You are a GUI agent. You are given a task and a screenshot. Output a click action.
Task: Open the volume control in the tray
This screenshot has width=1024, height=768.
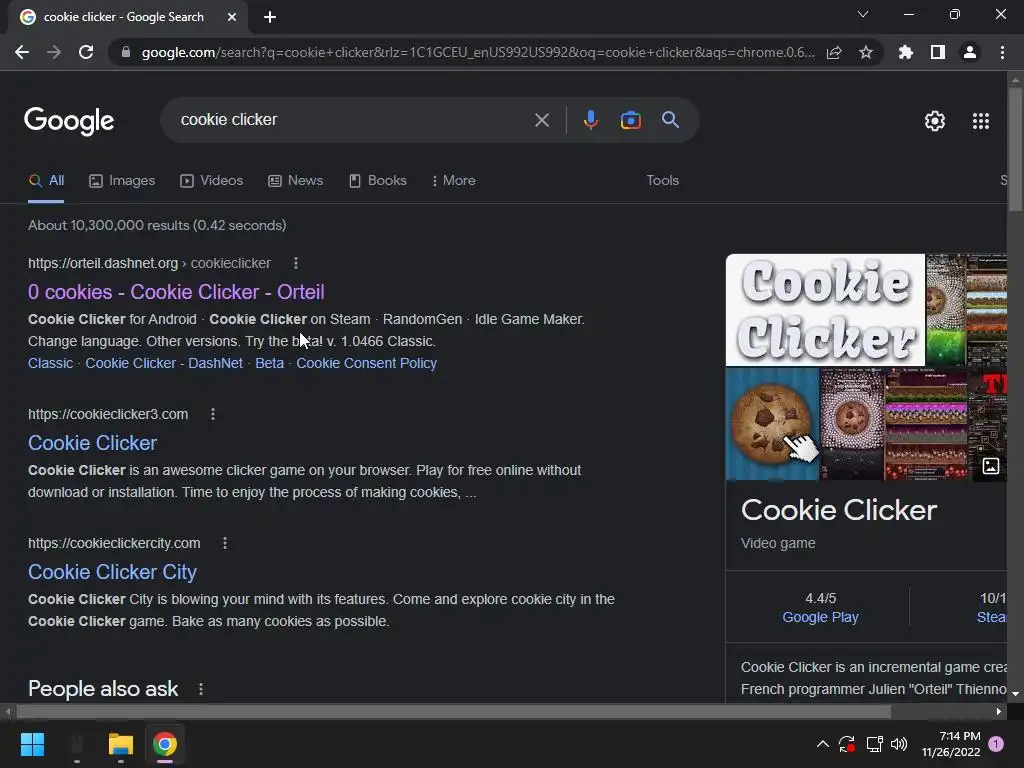coord(899,744)
